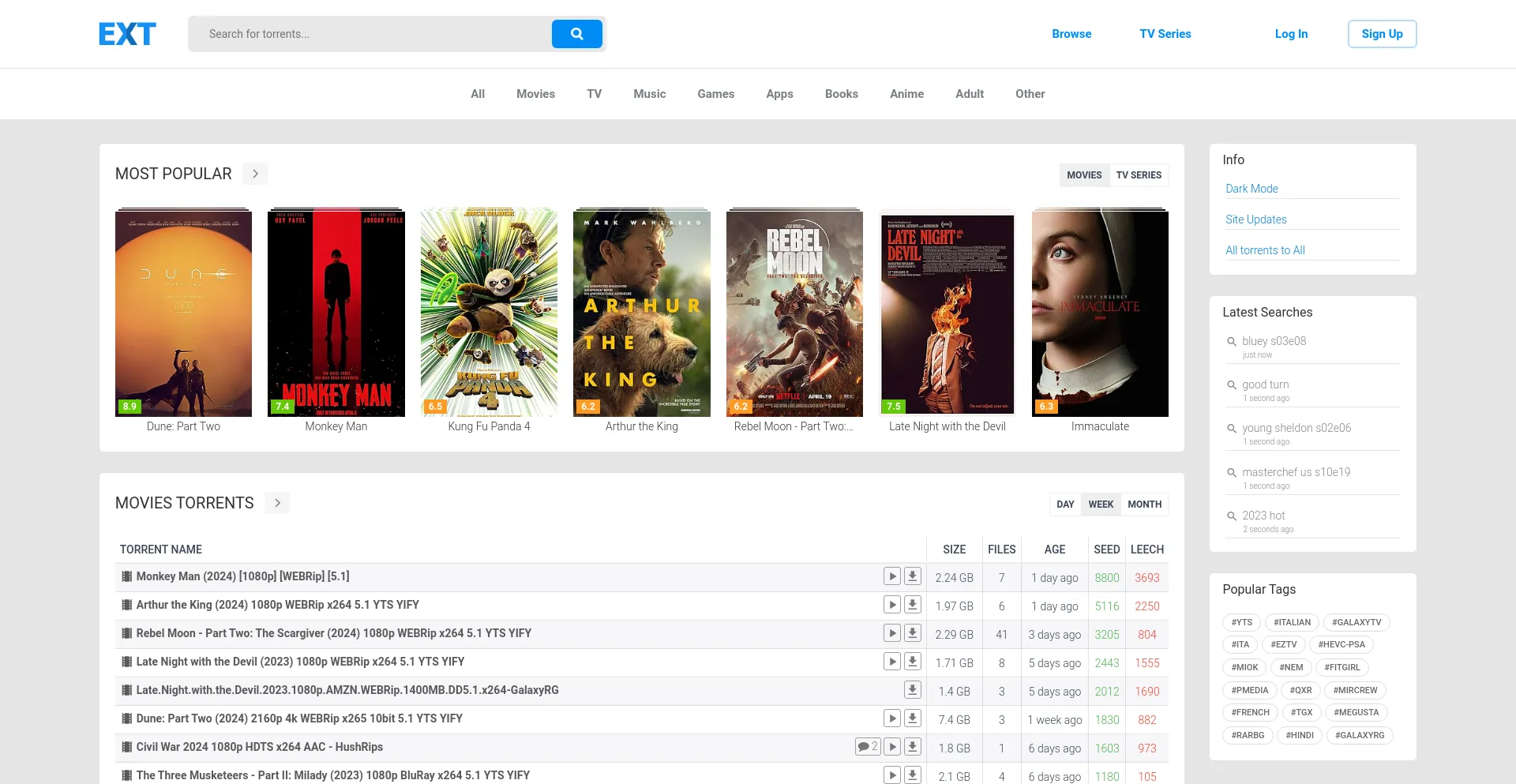The height and width of the screenshot is (784, 1516).
Task: Select the Music category tab
Action: point(649,94)
